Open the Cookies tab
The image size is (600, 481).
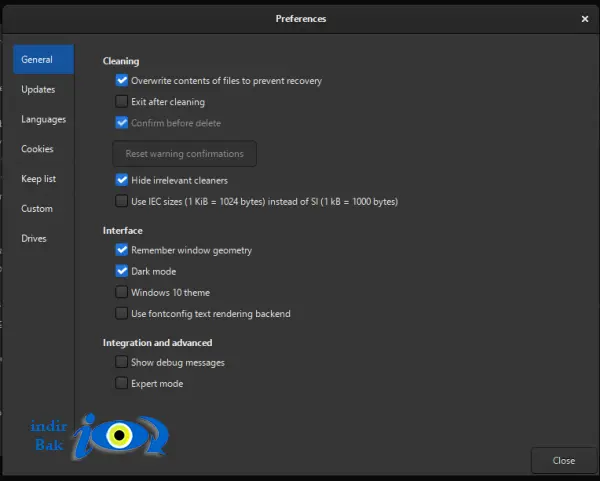[37, 149]
